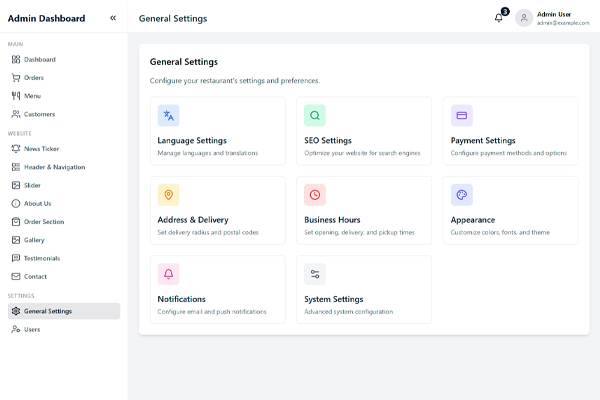Open the SEO Settings card title
This screenshot has height=400, width=600.
pyautogui.click(x=328, y=140)
